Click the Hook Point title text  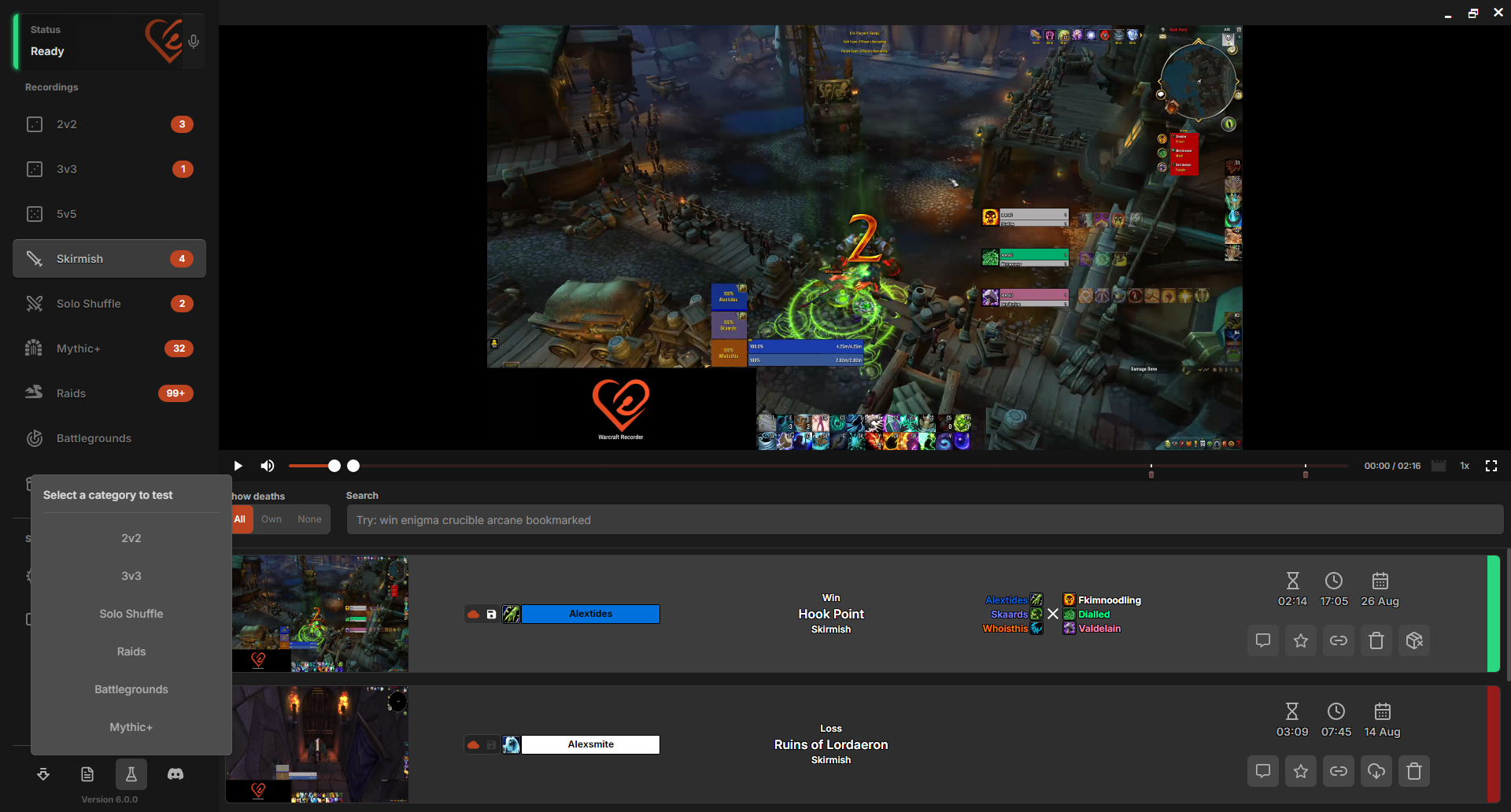[x=831, y=614]
